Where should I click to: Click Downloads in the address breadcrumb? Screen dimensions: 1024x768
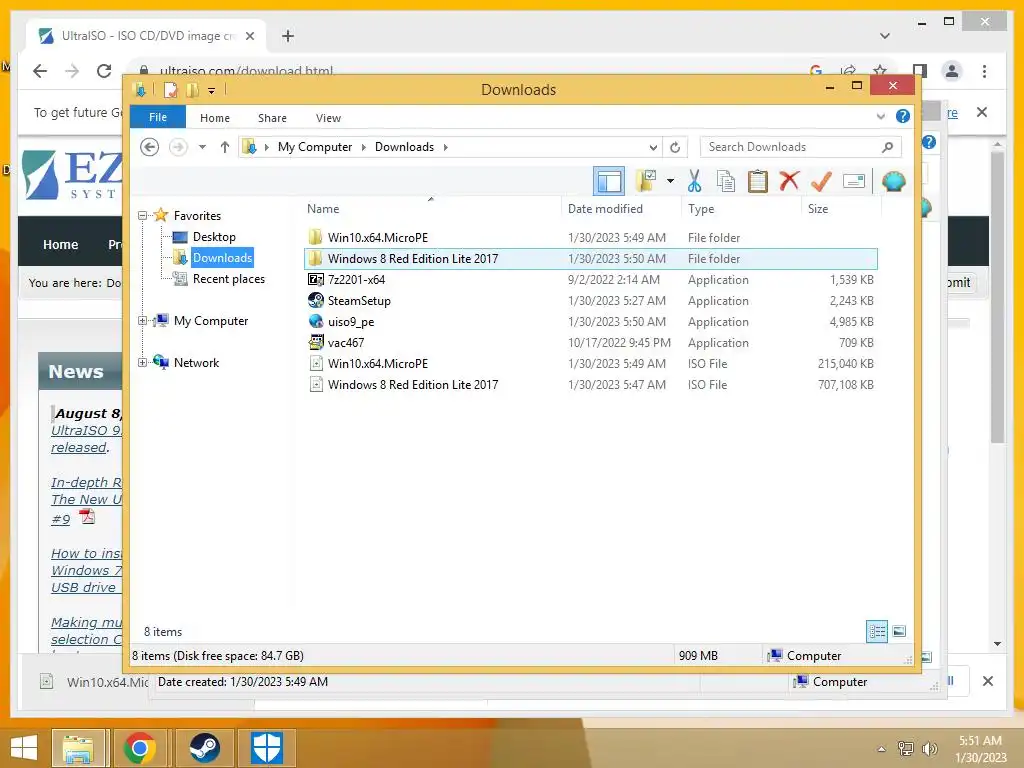point(404,147)
